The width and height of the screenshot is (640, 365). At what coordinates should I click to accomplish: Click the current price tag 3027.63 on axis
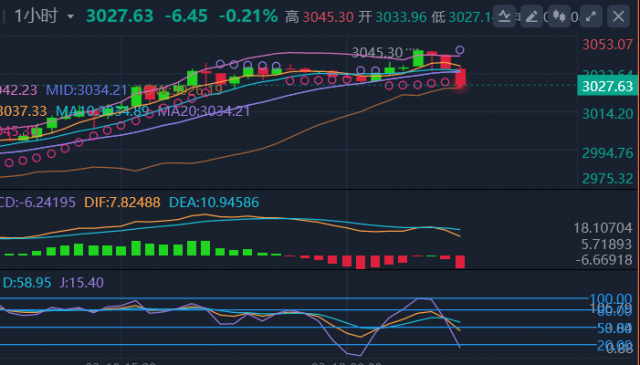[607, 86]
